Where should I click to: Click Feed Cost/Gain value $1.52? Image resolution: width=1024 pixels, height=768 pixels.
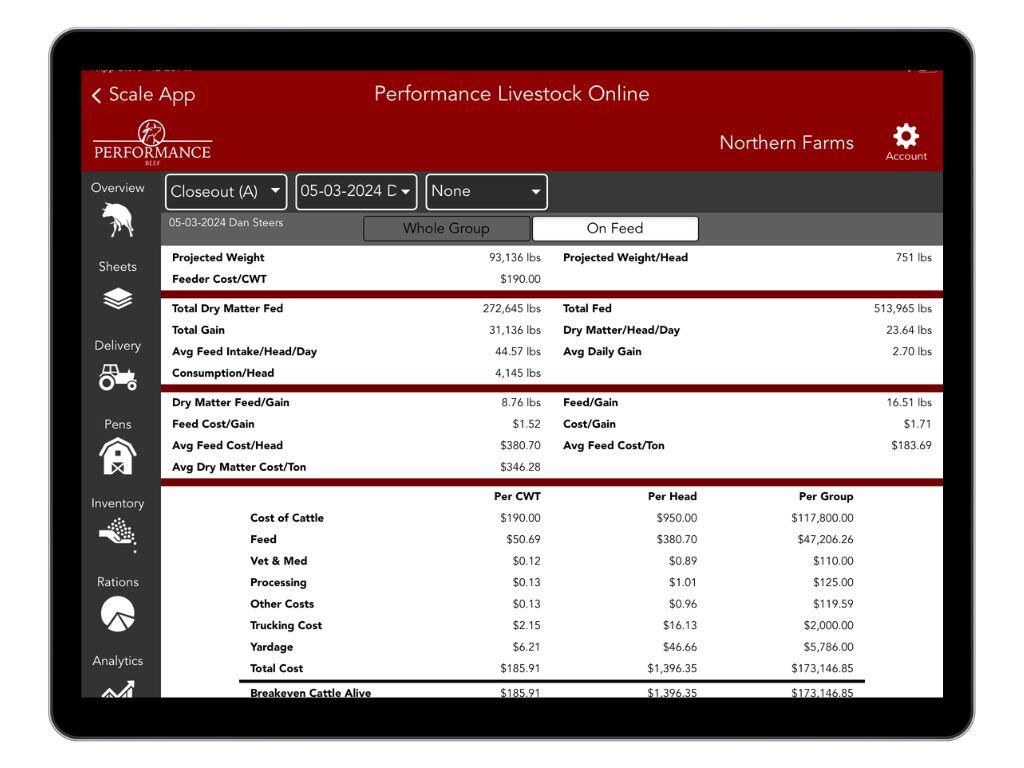click(x=526, y=424)
